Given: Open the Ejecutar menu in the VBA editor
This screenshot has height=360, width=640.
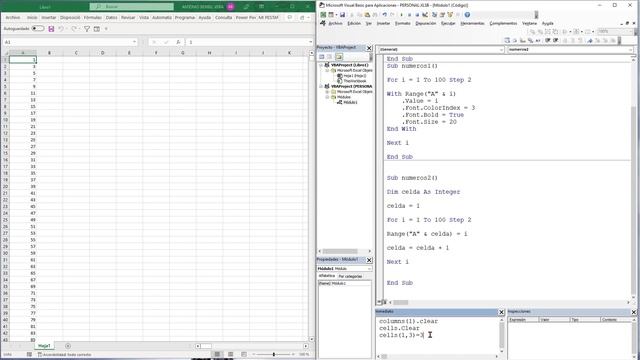Looking at the screenshot, I should click(x=448, y=23).
